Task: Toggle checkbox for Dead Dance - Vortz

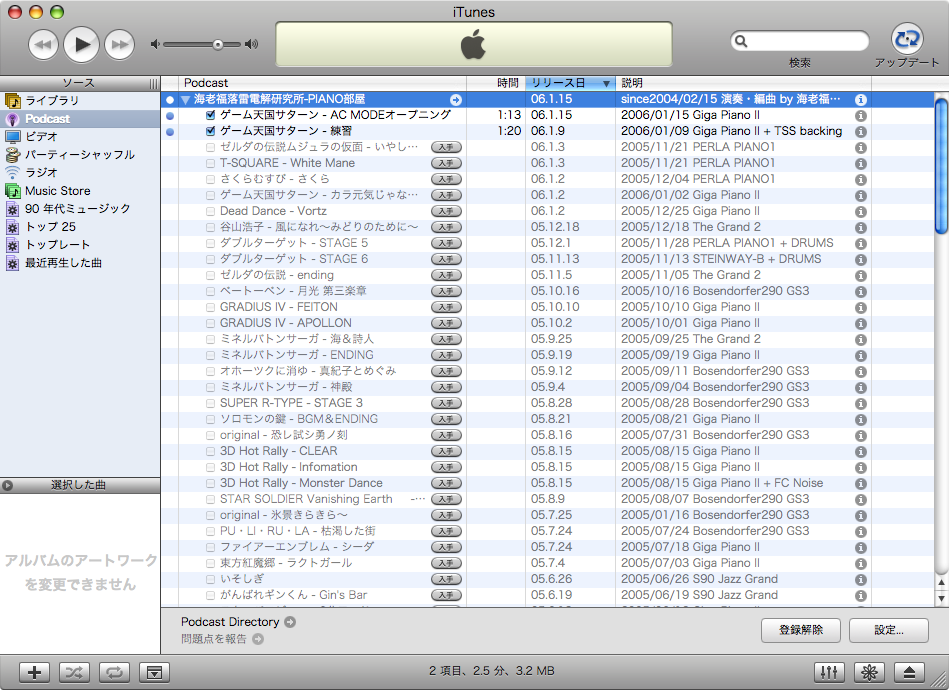Action: click(210, 211)
